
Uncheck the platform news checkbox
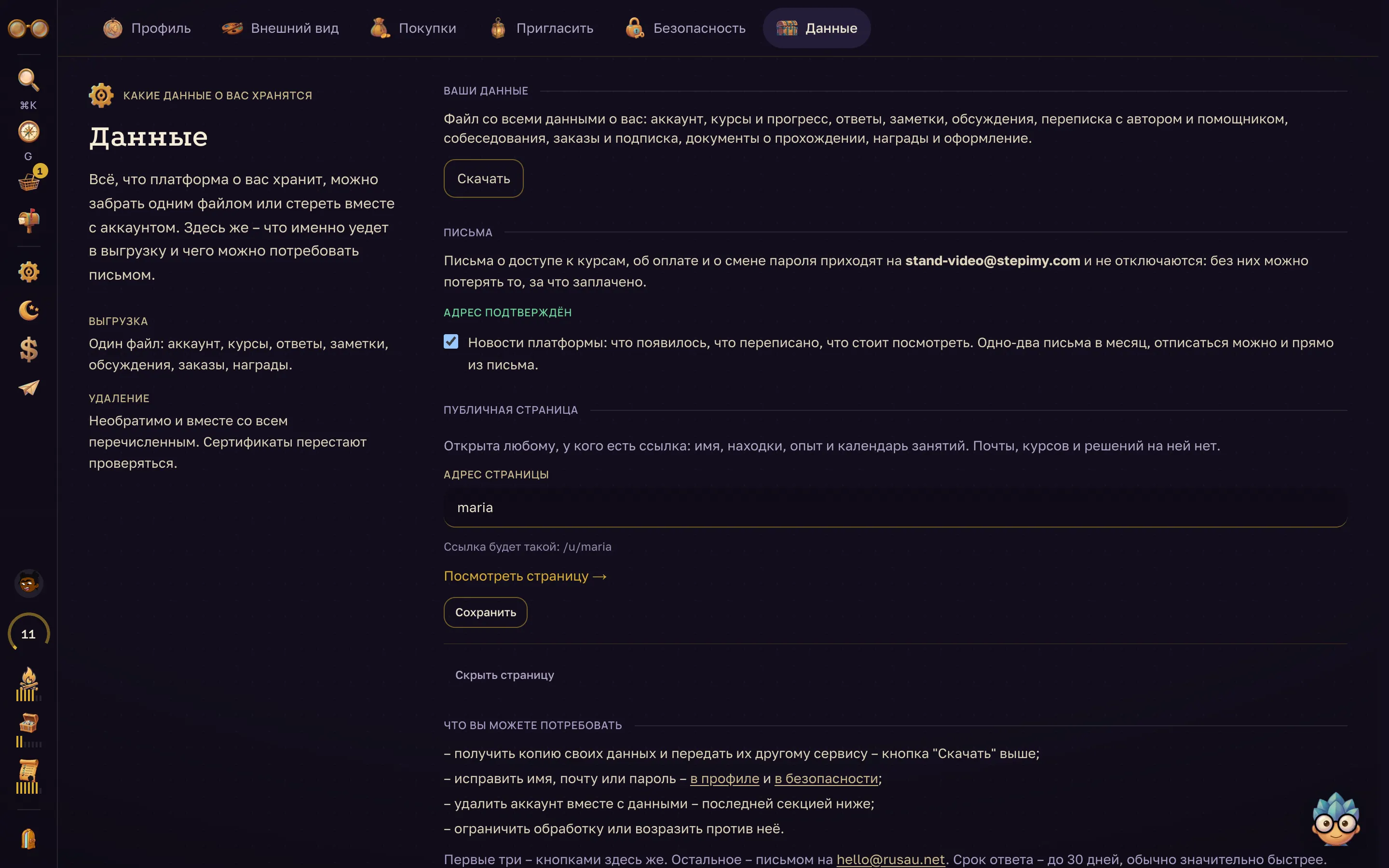pyautogui.click(x=451, y=341)
